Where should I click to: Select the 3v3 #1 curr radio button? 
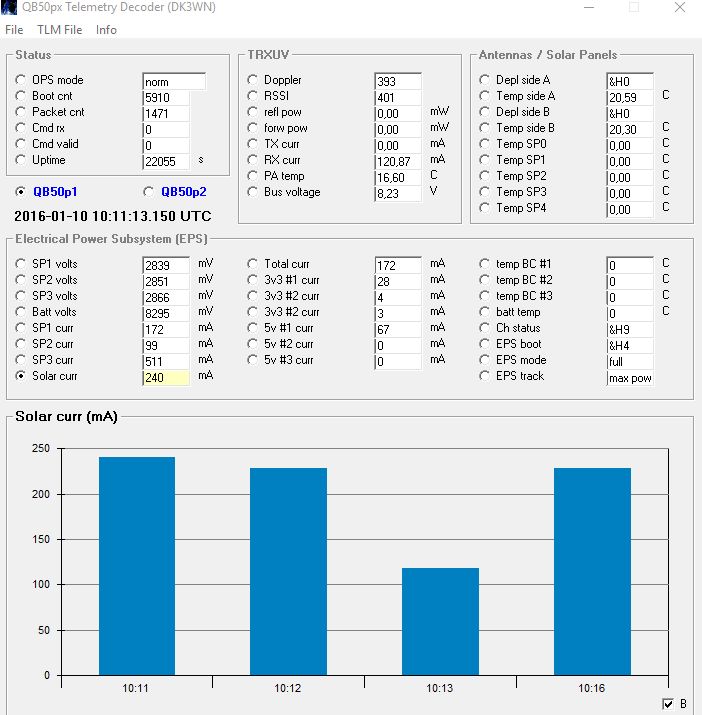click(252, 280)
